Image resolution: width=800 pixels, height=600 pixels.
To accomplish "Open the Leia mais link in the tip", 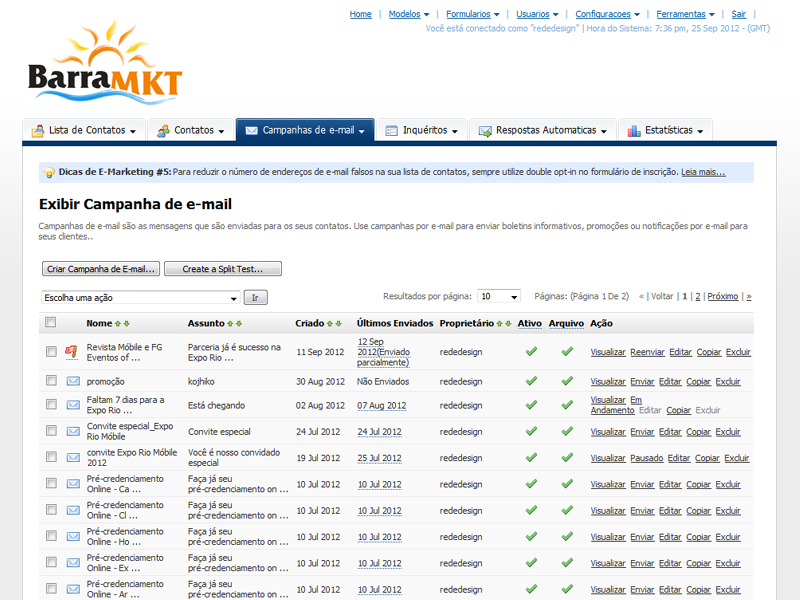I will click(703, 172).
